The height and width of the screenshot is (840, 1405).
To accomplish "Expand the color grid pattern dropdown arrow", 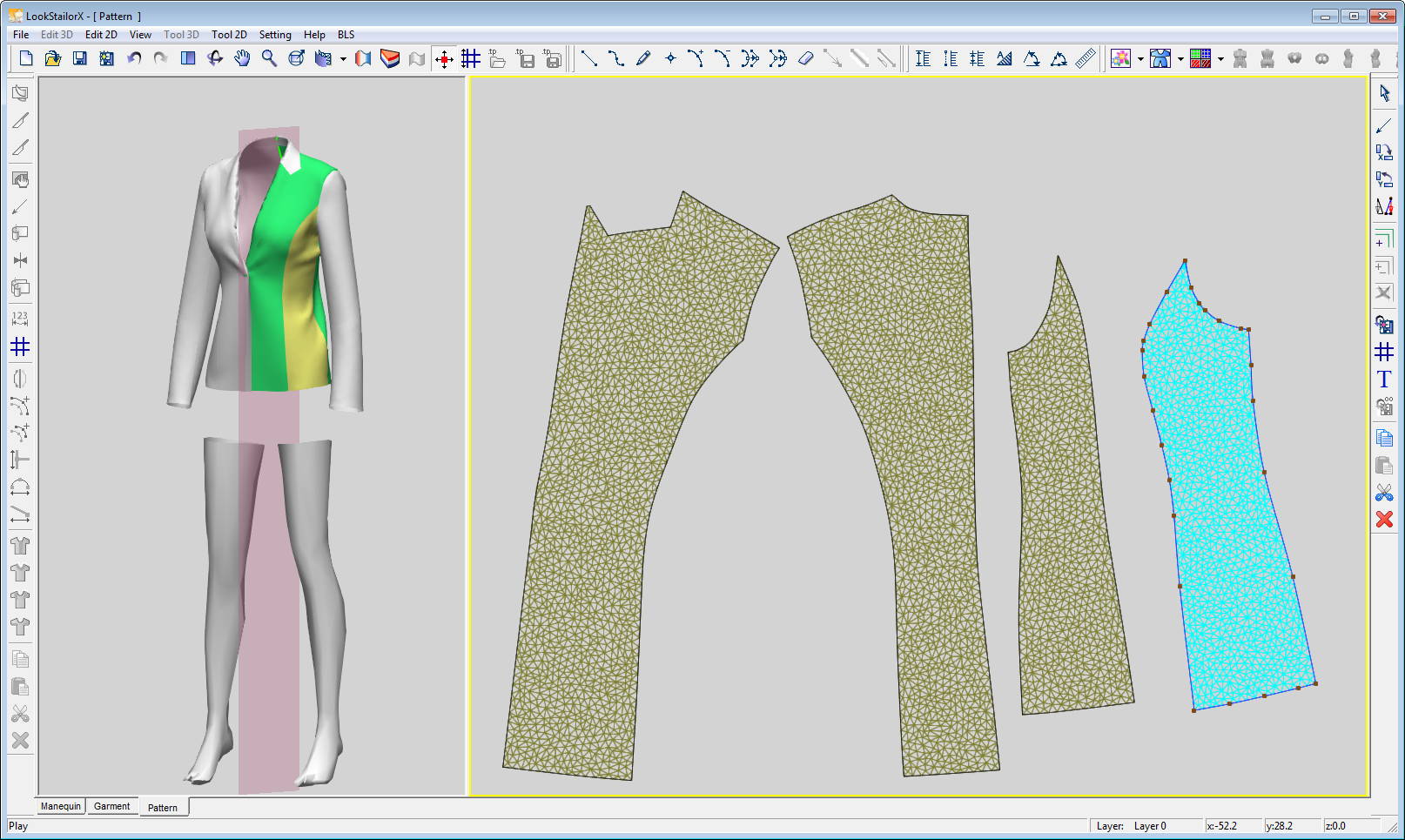I will pyautogui.click(x=1220, y=59).
